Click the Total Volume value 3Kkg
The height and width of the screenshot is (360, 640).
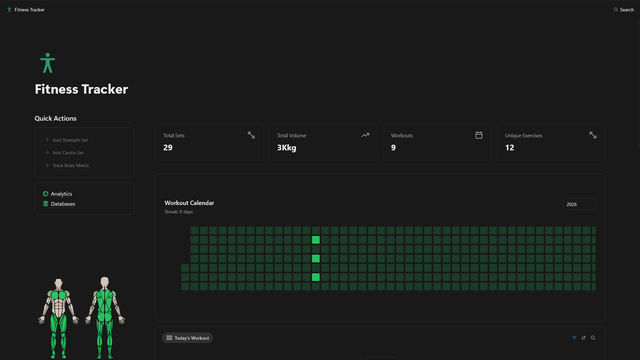[287, 148]
